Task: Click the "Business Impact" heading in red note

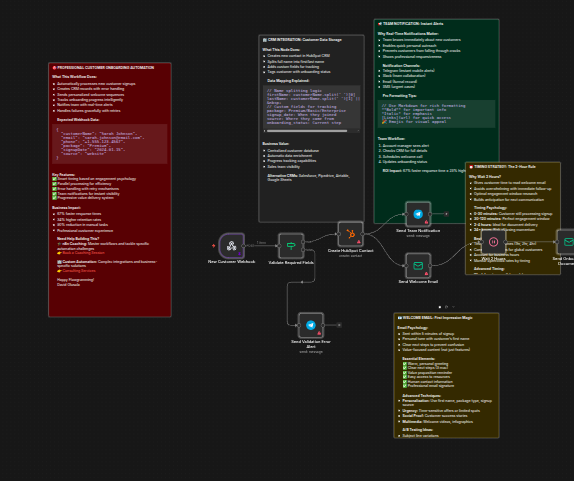Action: pyautogui.click(x=66, y=208)
